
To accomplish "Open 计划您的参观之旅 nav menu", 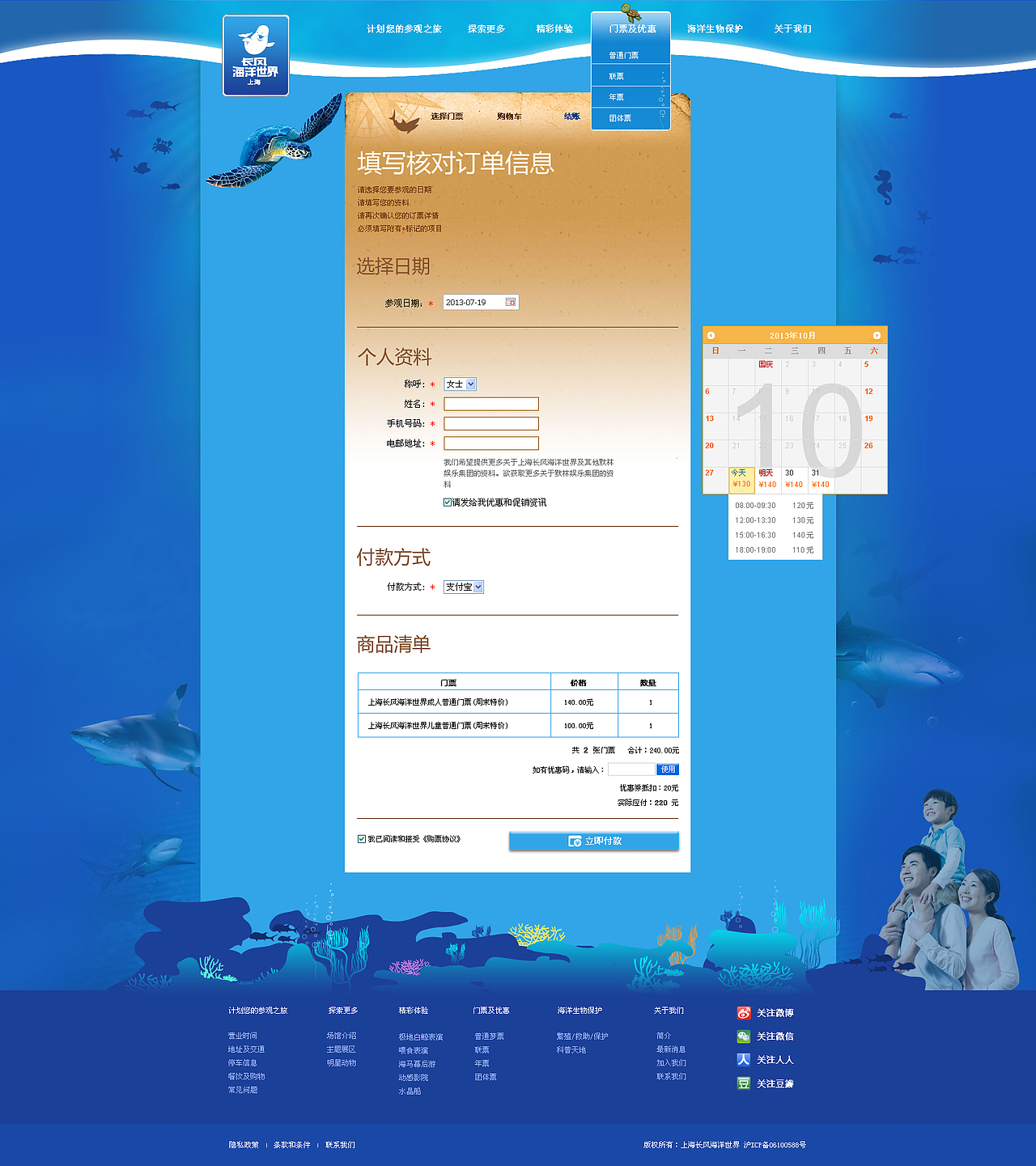I will coord(404,29).
